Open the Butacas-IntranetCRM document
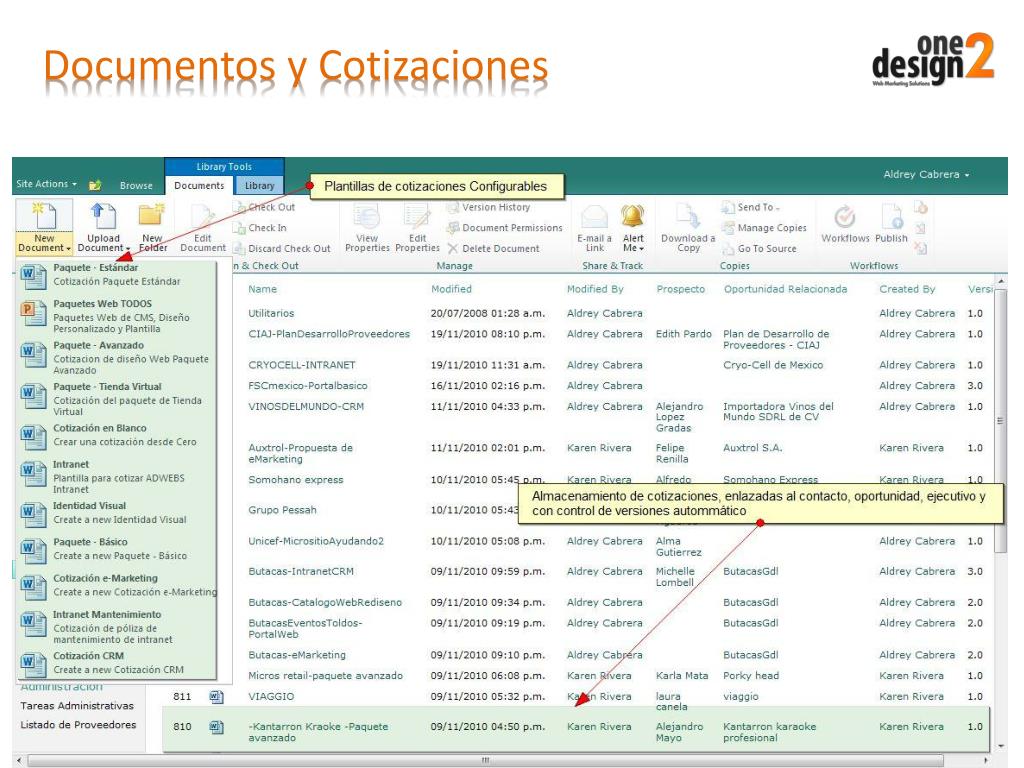The width and height of the screenshot is (1024, 768). tap(301, 571)
